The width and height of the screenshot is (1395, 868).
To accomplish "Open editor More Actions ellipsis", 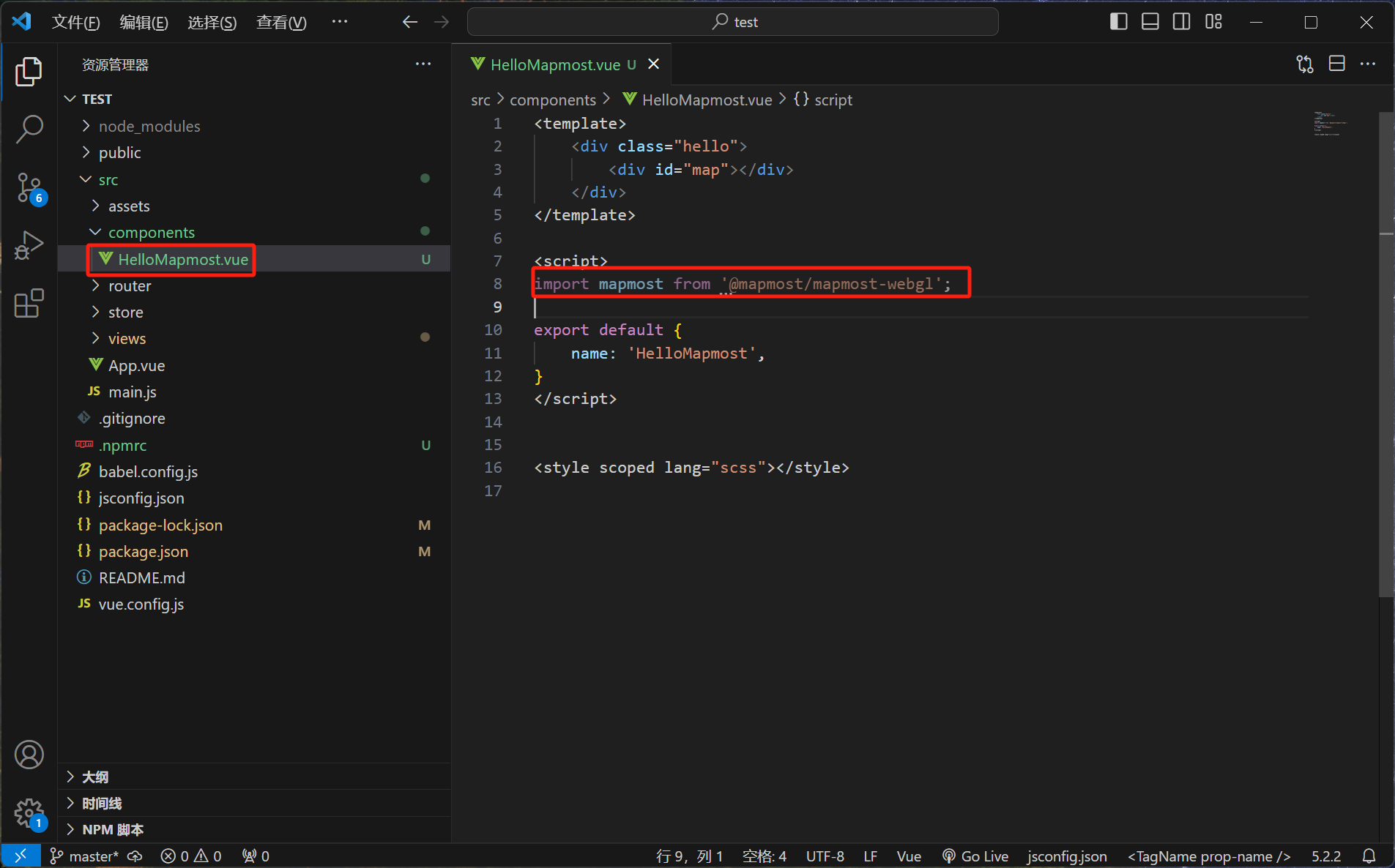I will (1368, 64).
